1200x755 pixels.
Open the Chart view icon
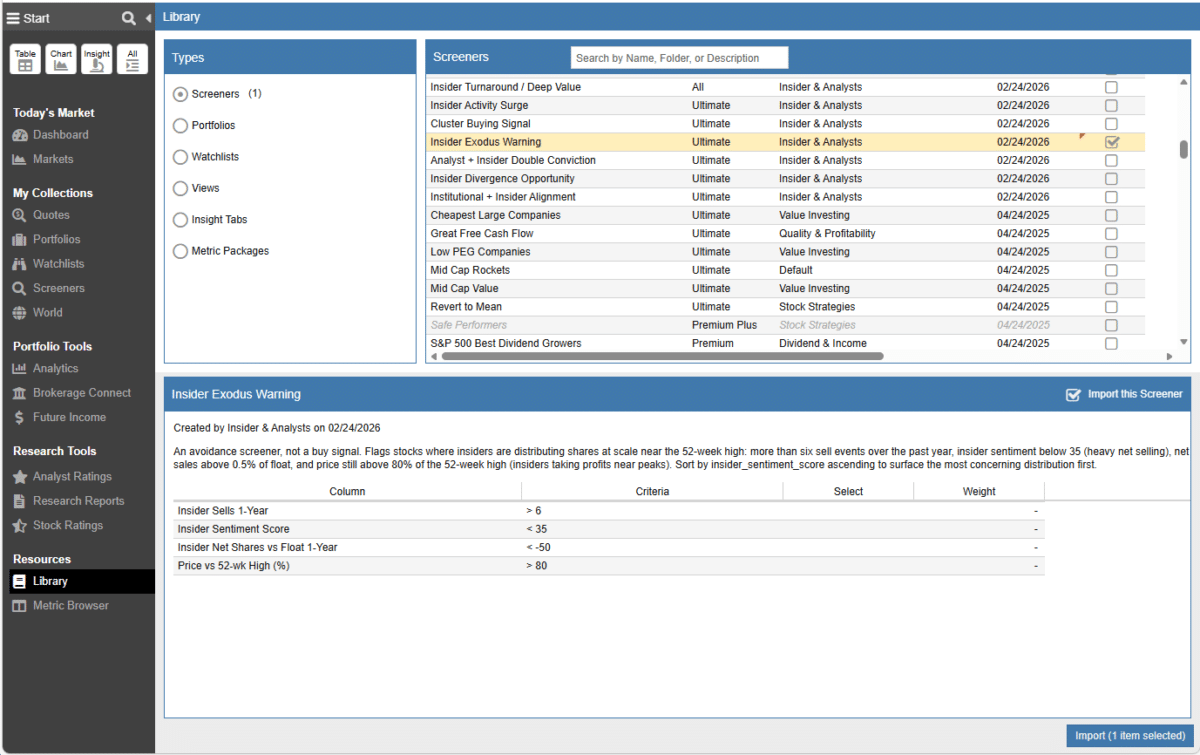coord(61,59)
